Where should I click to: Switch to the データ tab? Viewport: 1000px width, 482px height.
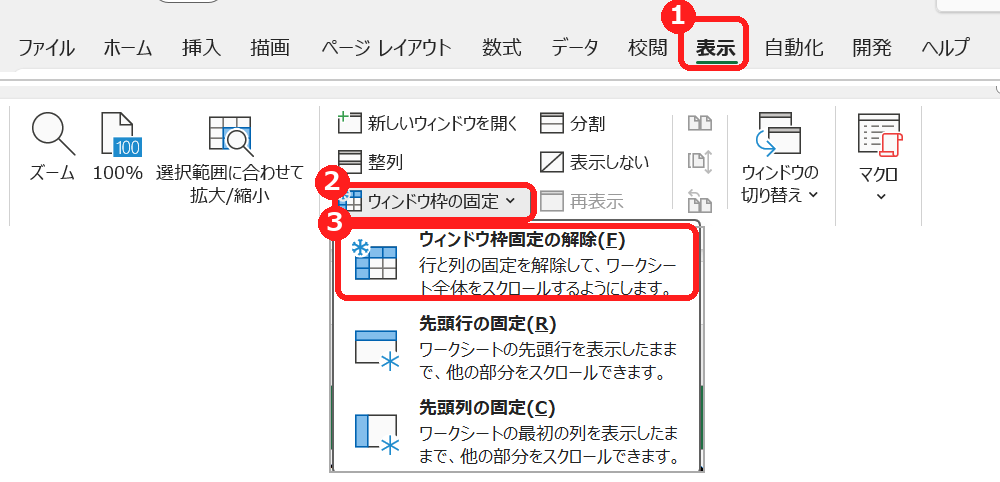(575, 48)
